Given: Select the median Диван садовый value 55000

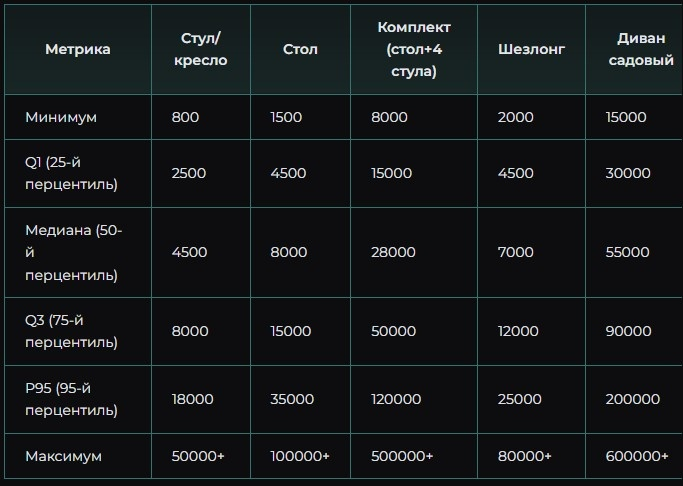Looking at the screenshot, I should tap(627, 252).
